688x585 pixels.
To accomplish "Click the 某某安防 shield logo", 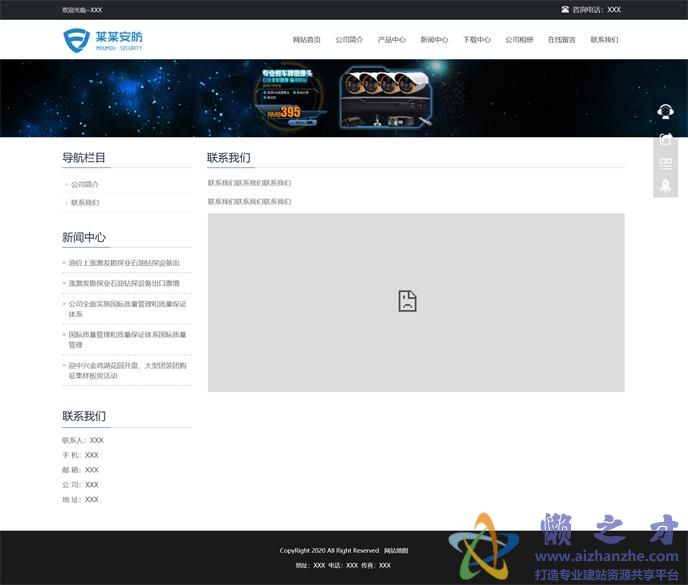I will click(103, 40).
